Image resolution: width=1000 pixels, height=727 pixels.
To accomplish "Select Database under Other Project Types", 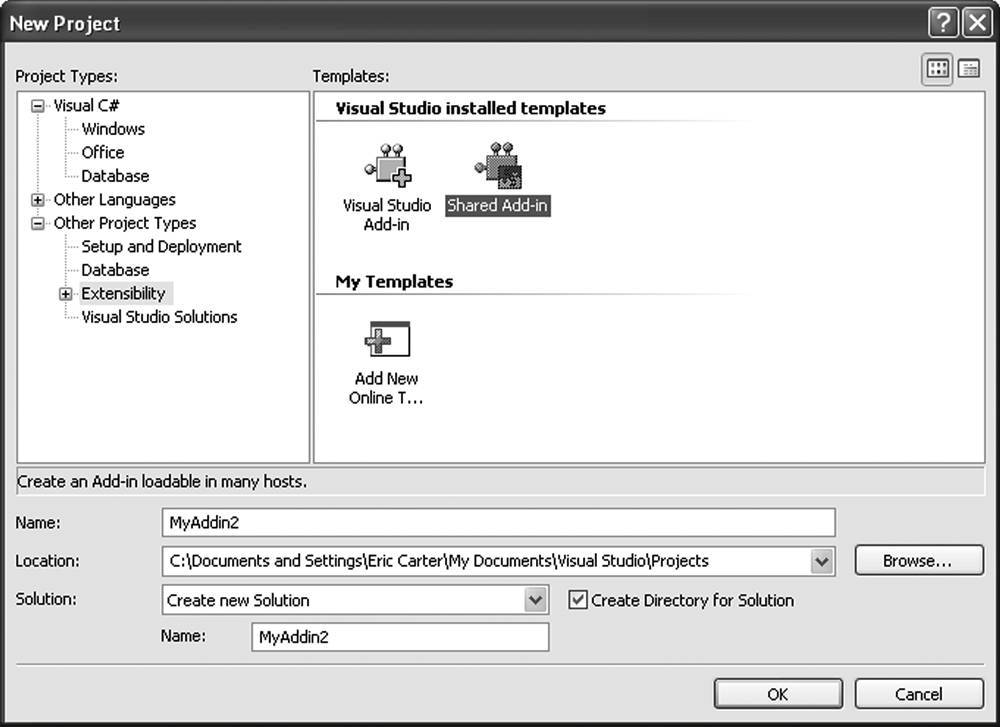I will [115, 270].
